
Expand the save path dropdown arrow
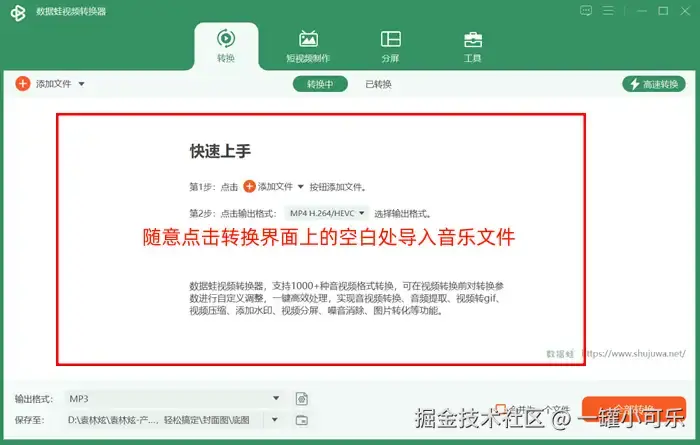click(275, 420)
